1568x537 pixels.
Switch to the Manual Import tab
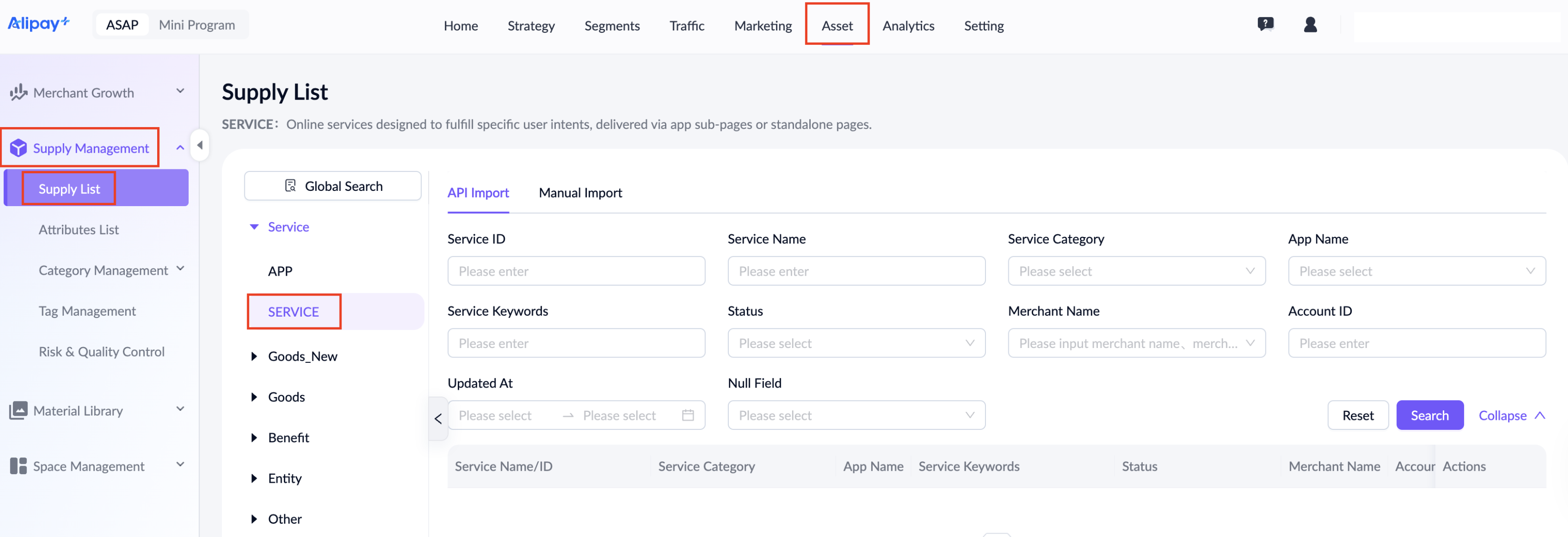[580, 193]
